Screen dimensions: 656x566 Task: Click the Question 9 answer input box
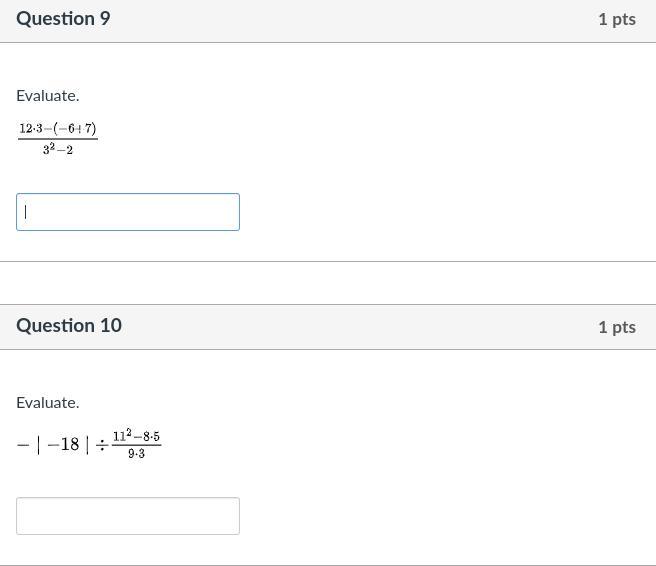pos(127,212)
